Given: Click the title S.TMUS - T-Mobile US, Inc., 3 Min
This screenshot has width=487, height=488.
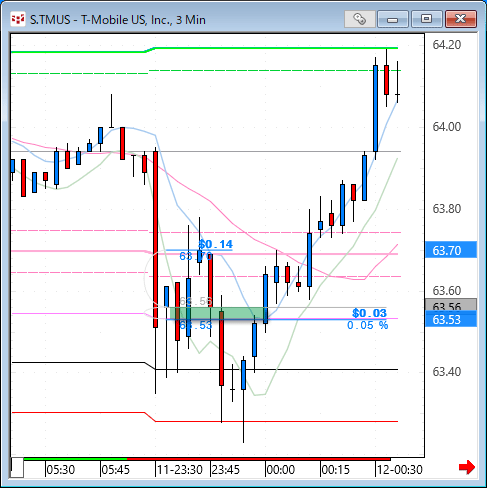Looking at the screenshot, I should coord(118,20).
